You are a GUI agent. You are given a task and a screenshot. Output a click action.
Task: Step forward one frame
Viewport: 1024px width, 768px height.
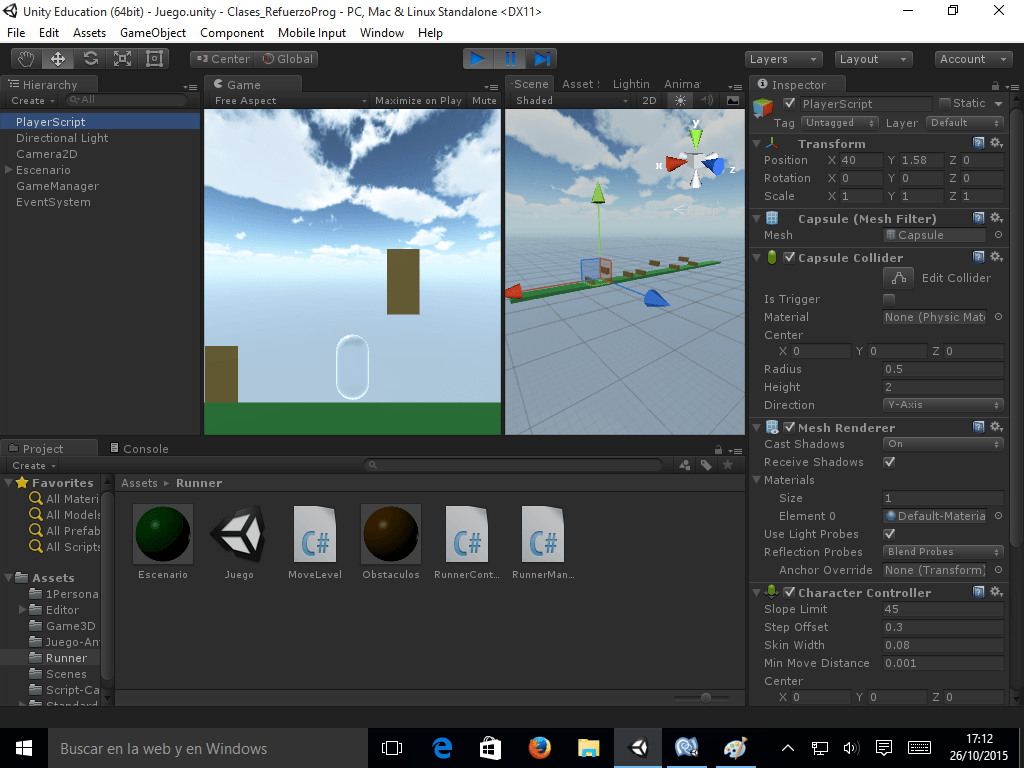(x=541, y=59)
